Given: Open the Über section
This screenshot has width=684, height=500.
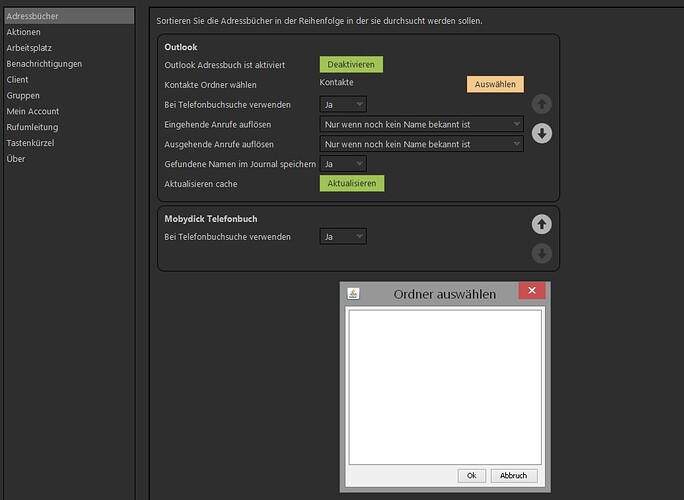Looking at the screenshot, I should click(16, 159).
